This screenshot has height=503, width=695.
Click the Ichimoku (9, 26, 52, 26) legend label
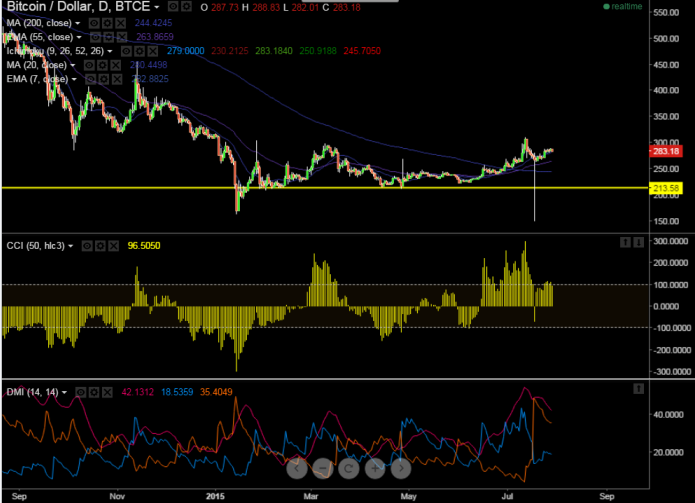[55, 51]
